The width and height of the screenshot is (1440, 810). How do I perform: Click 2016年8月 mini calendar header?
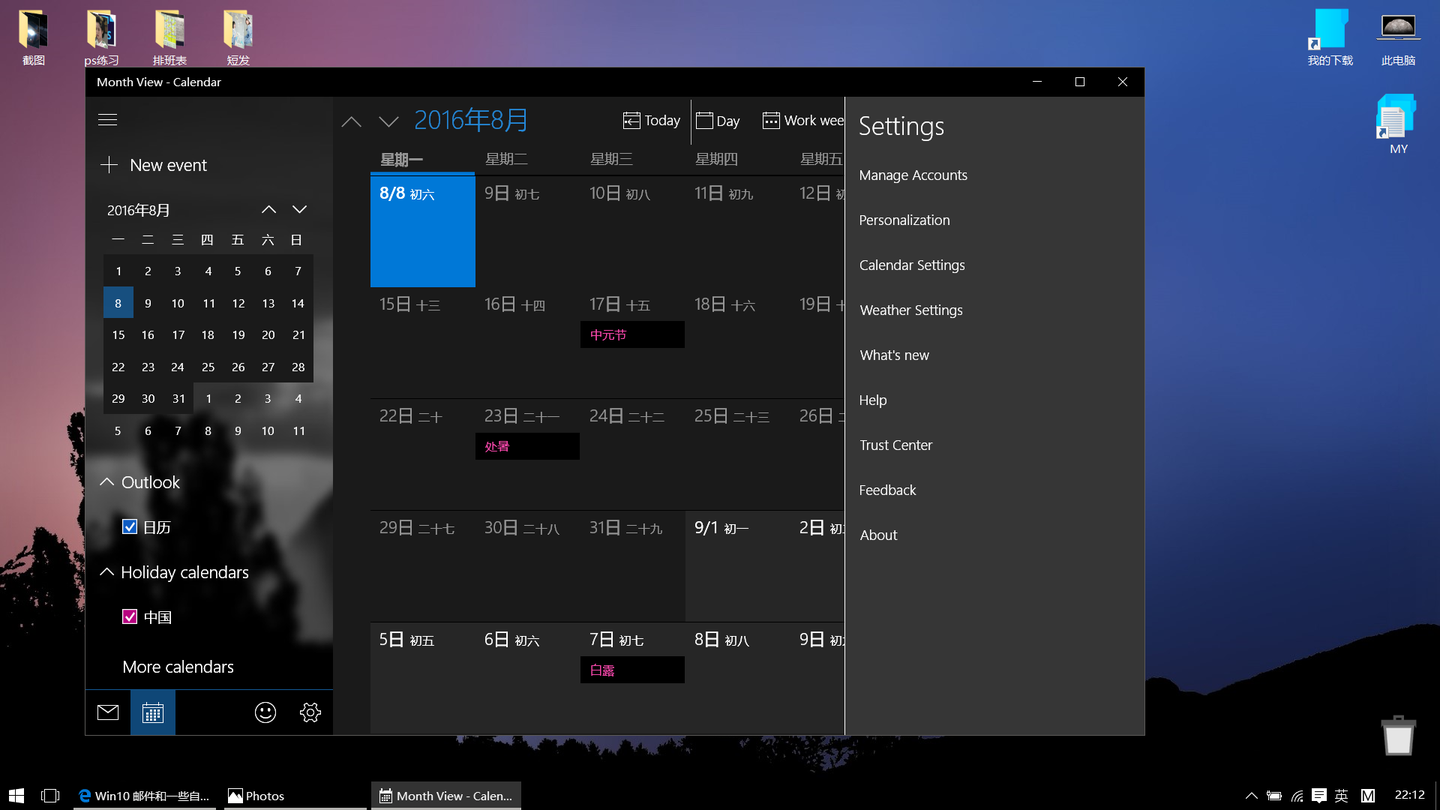pyautogui.click(x=139, y=210)
